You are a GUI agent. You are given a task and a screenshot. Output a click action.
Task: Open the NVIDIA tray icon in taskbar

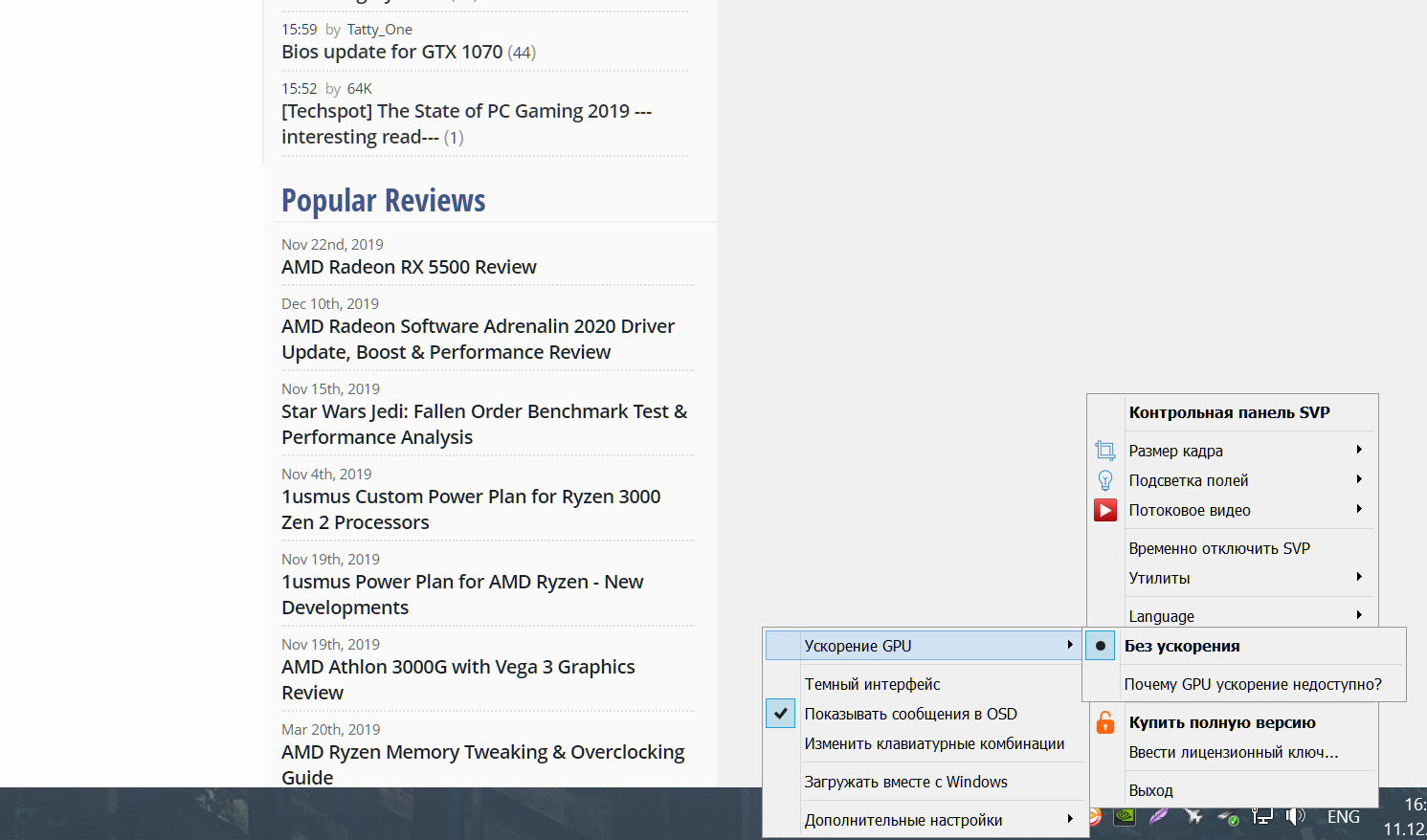coord(1125,817)
